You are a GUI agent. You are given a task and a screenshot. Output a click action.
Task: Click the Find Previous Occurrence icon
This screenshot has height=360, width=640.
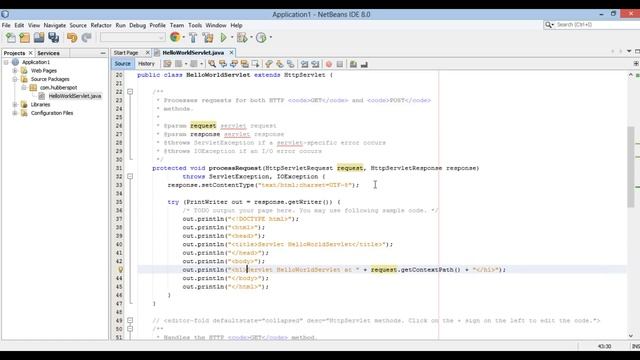click(x=223, y=64)
